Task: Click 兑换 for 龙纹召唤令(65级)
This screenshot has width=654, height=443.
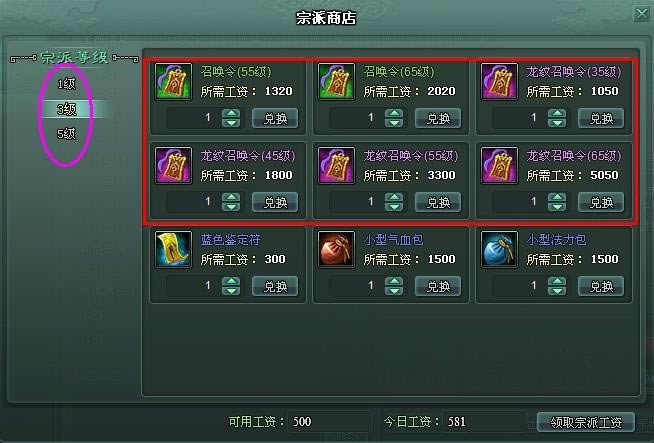Action: click(x=601, y=202)
